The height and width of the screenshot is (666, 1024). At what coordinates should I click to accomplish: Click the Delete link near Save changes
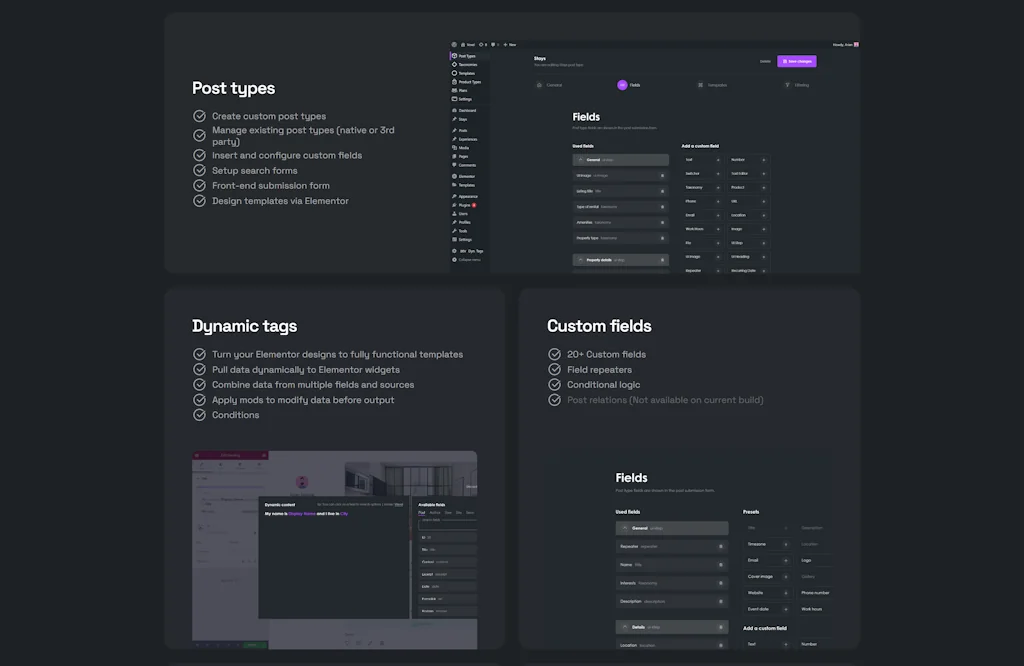765,61
